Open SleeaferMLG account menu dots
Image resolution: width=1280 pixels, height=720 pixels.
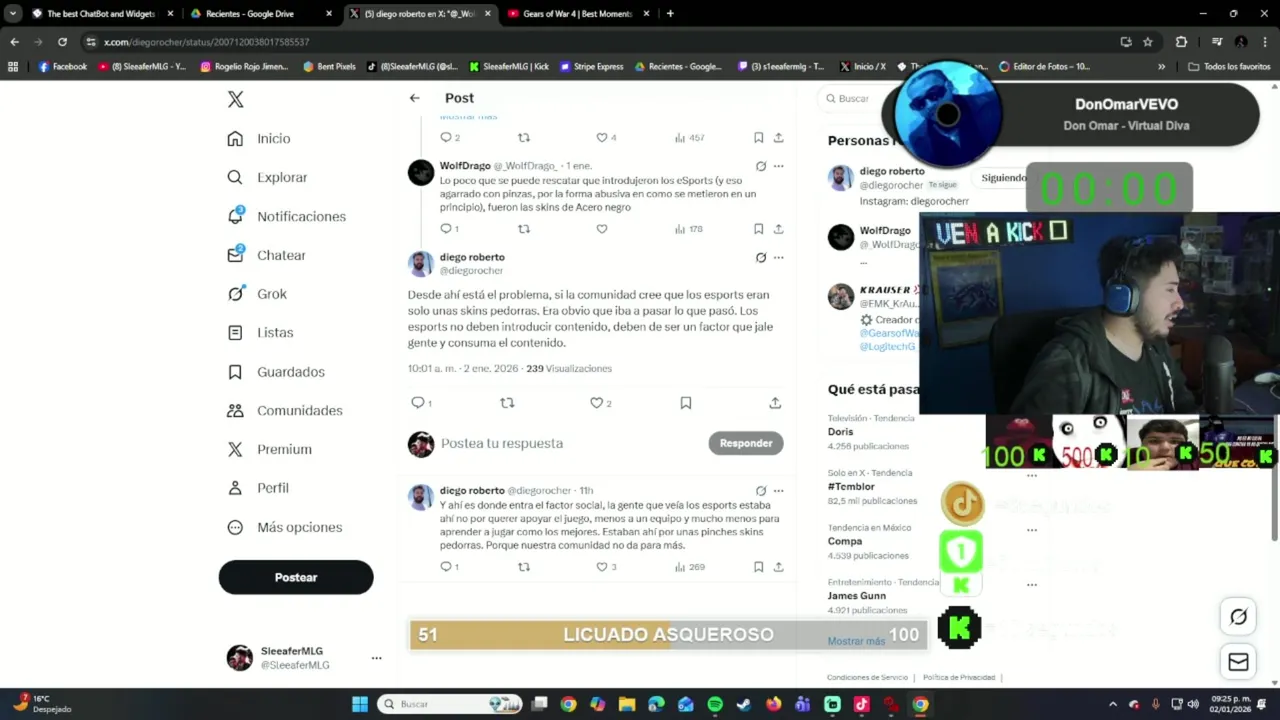(x=376, y=658)
